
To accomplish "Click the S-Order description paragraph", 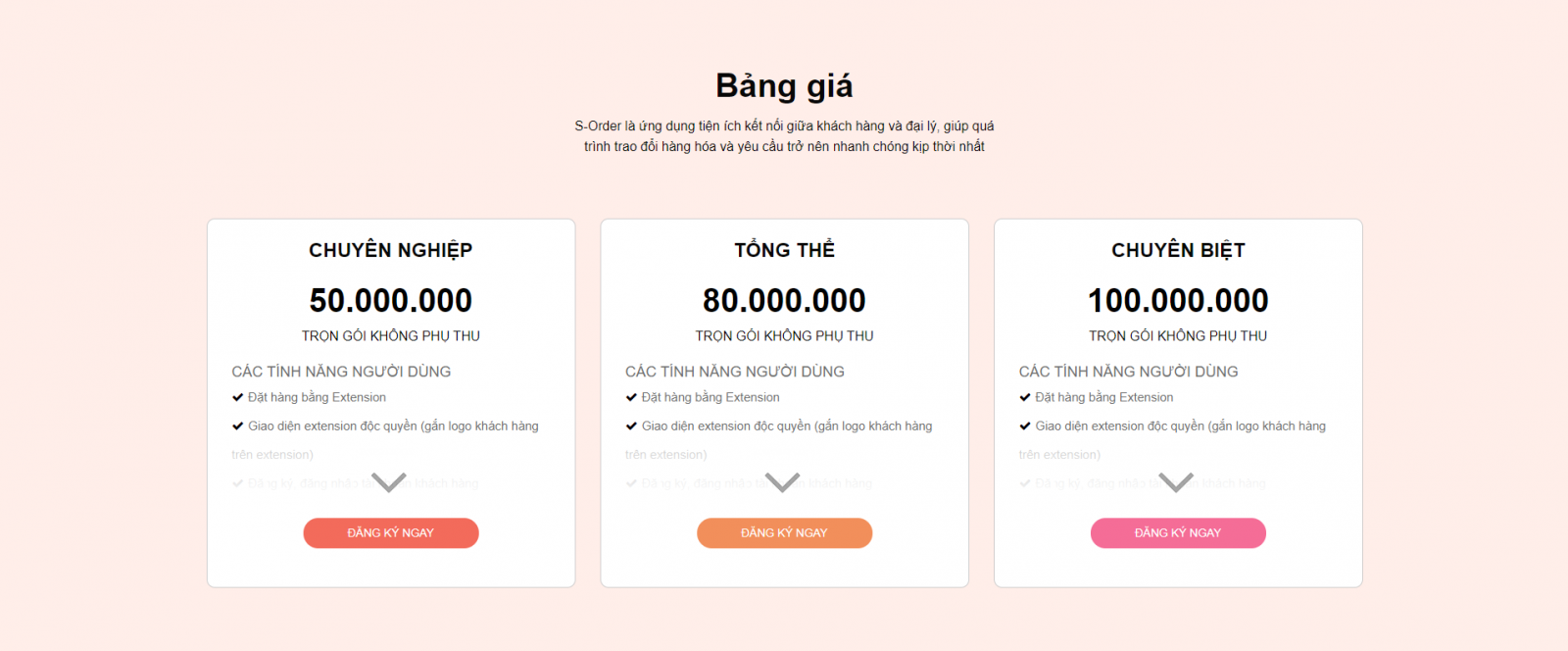I will pos(784,136).
